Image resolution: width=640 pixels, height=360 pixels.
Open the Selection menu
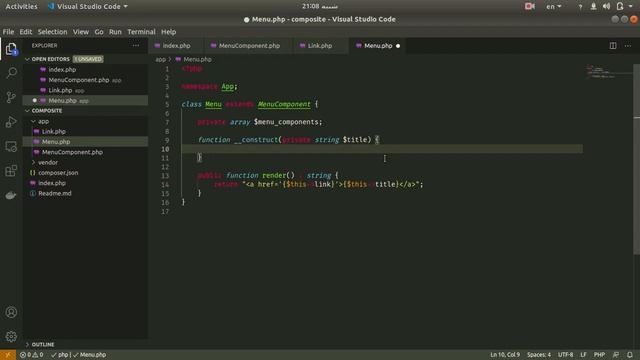[x=52, y=32]
